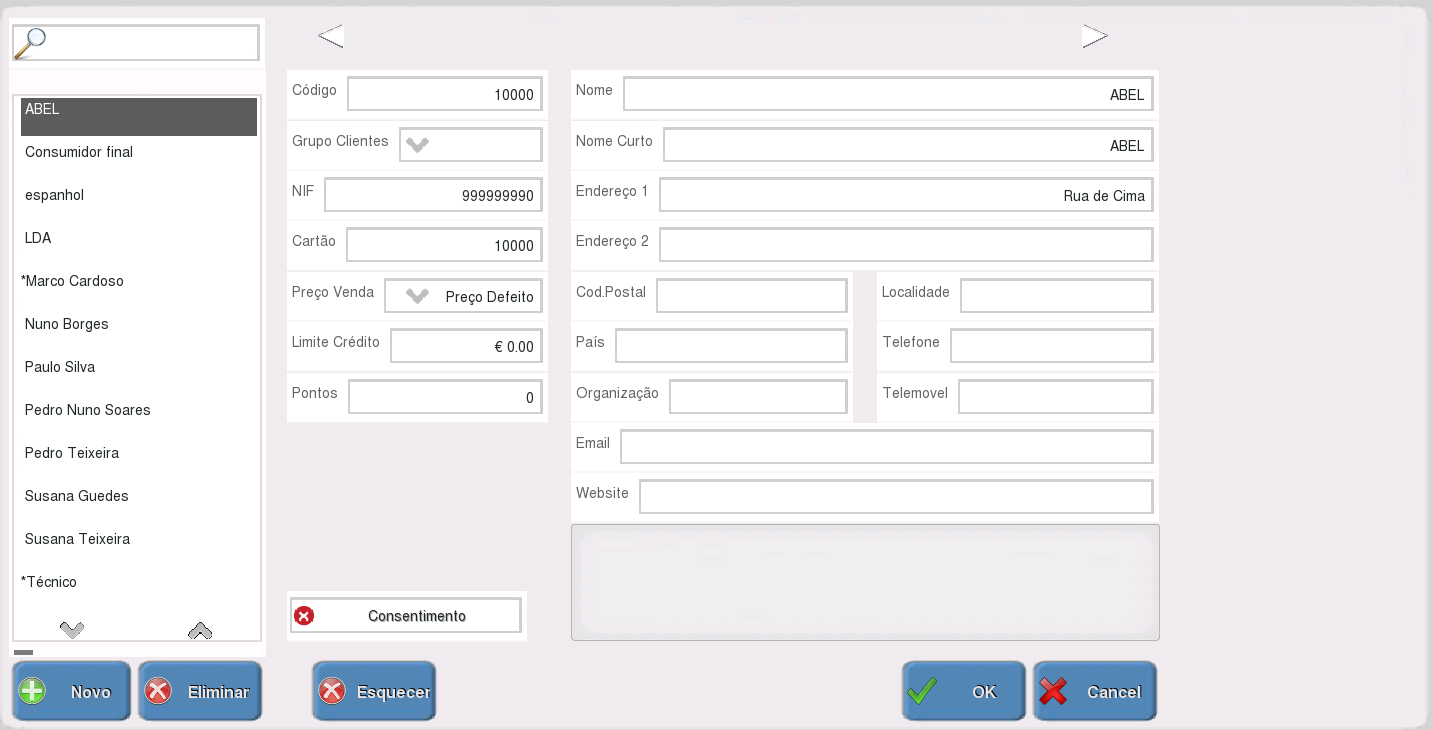
Task: Choose Susana Guedes in customer list
Action: [77, 496]
